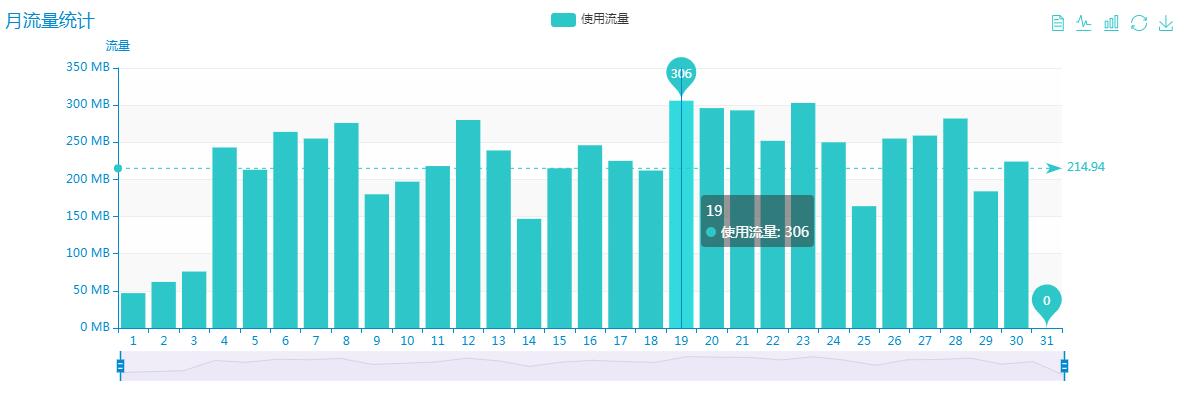Toggle the 使用流量 legend label
This screenshot has width=1189, height=402.
tap(605, 19)
